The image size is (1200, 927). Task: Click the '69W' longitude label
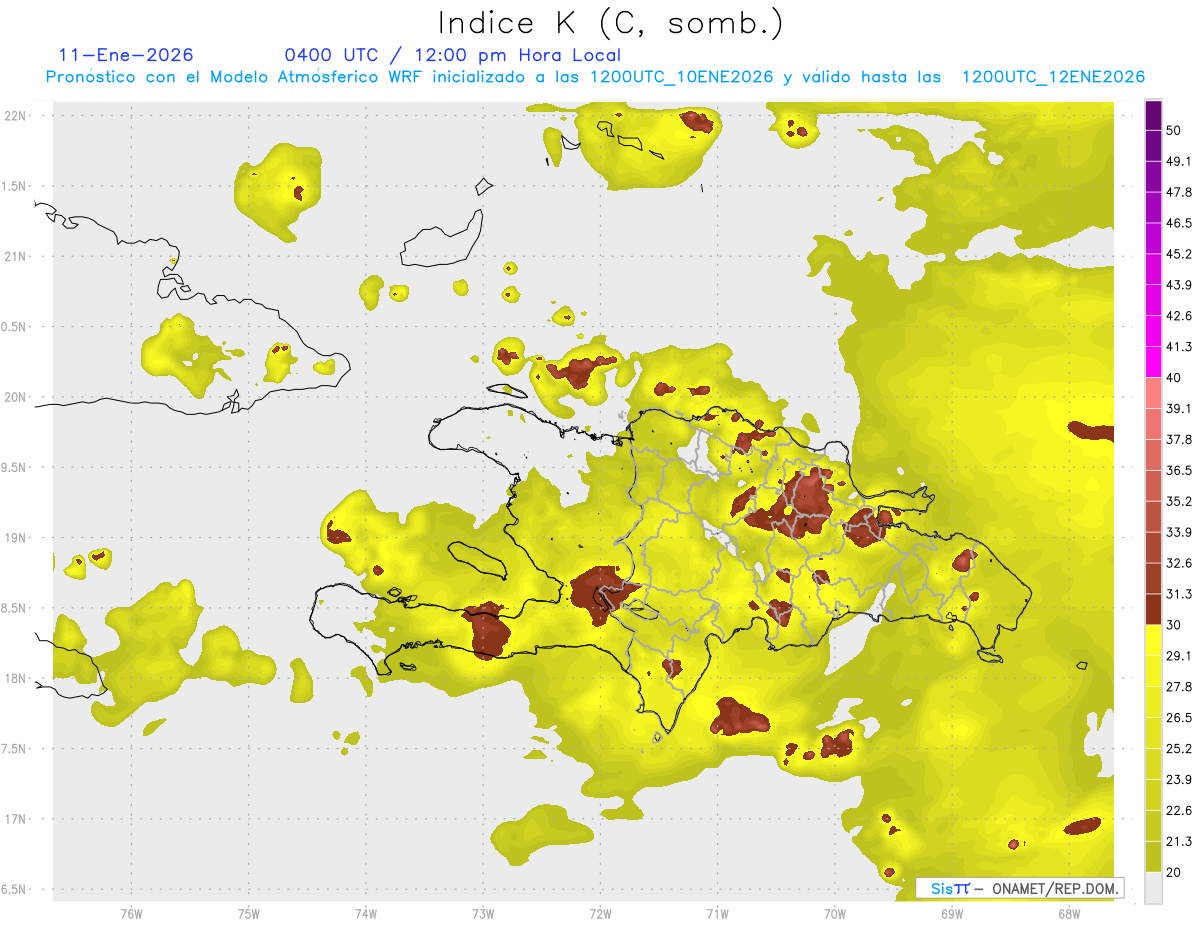tap(951, 914)
